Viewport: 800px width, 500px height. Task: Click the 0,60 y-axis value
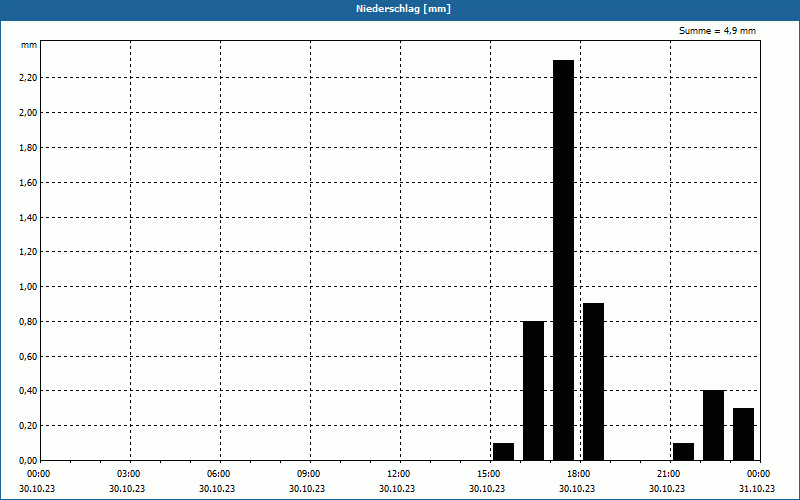point(29,356)
